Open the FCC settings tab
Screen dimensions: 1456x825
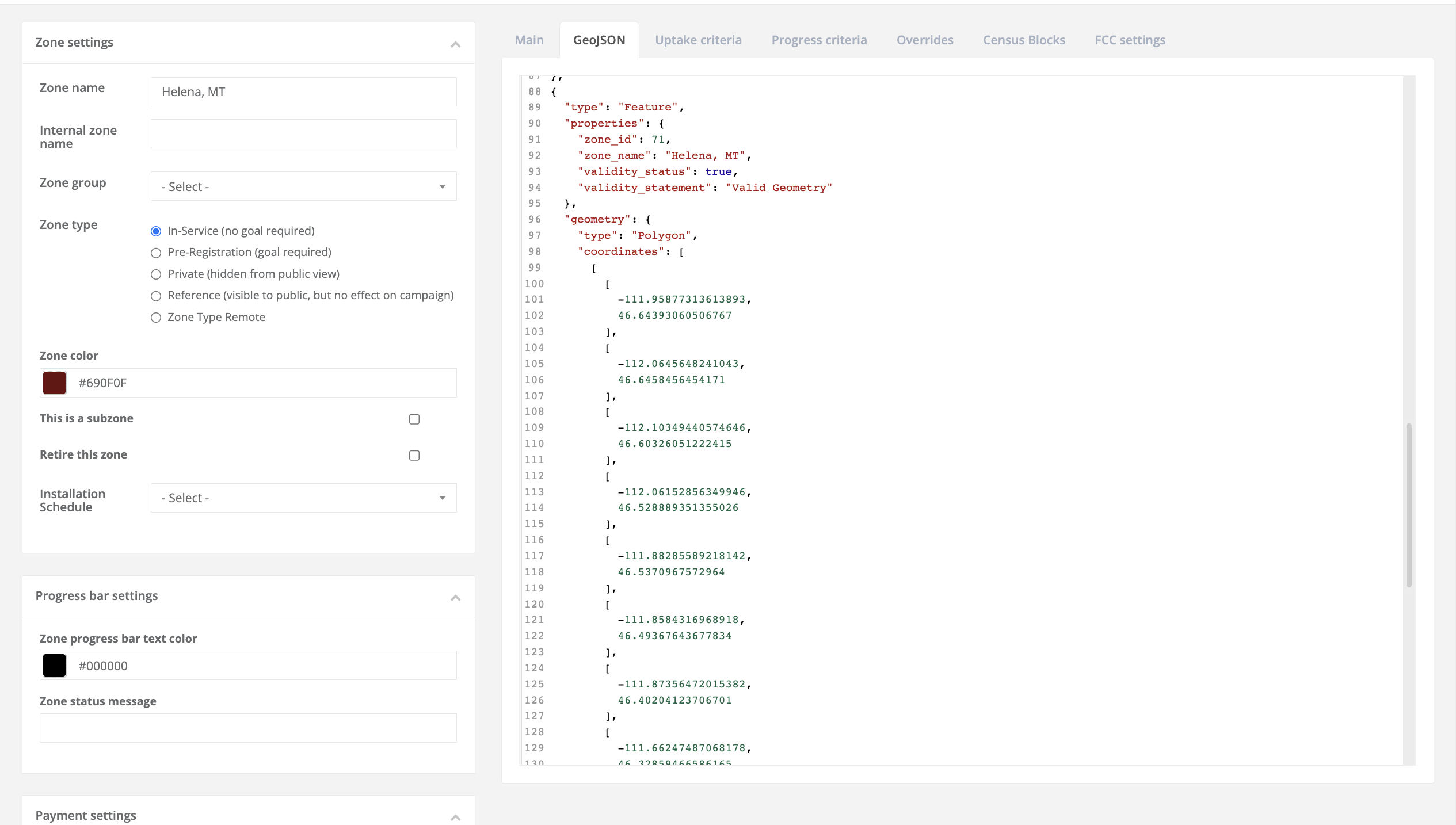tap(1130, 40)
